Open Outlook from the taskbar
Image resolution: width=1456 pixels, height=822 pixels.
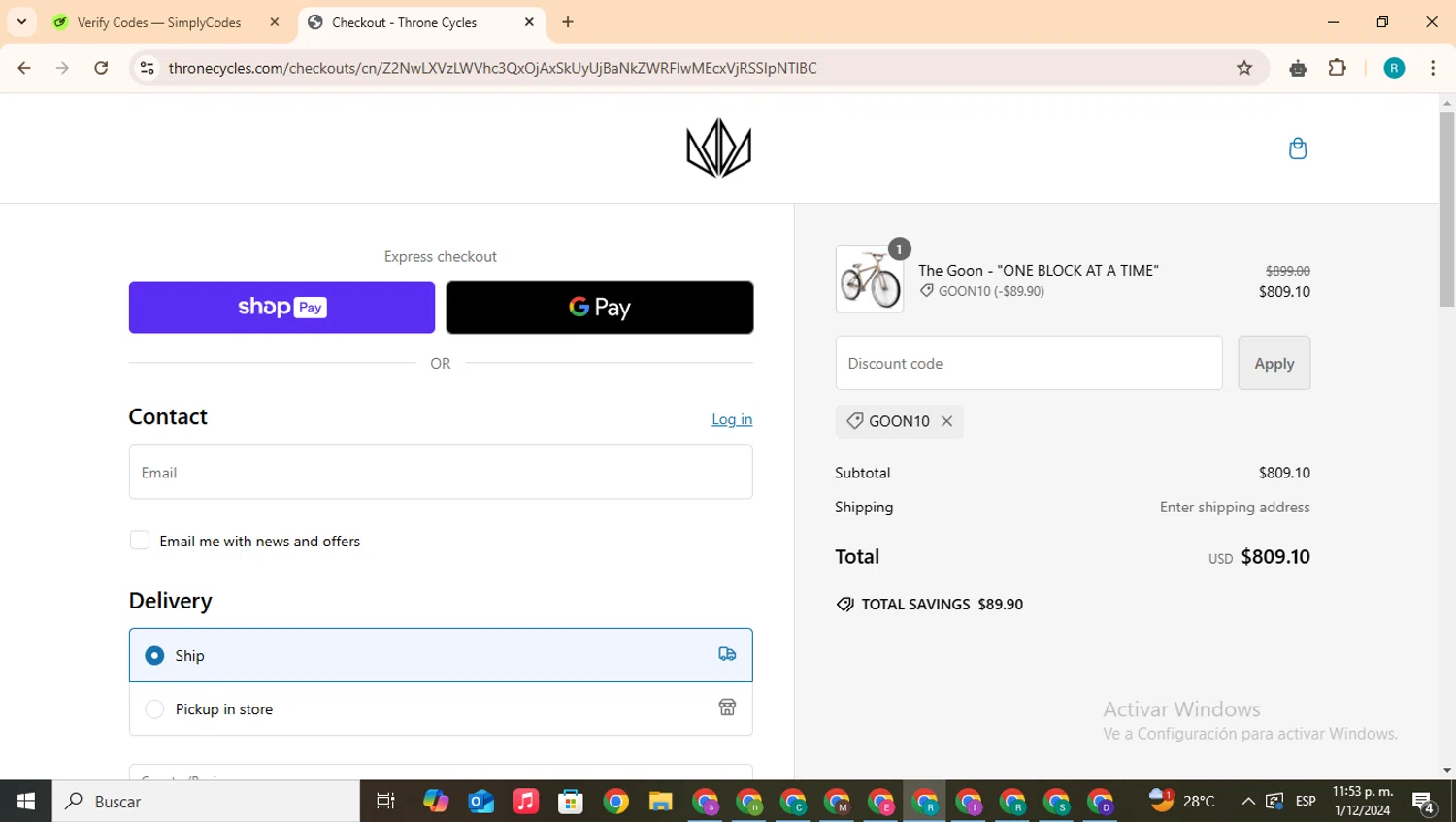pos(480,801)
